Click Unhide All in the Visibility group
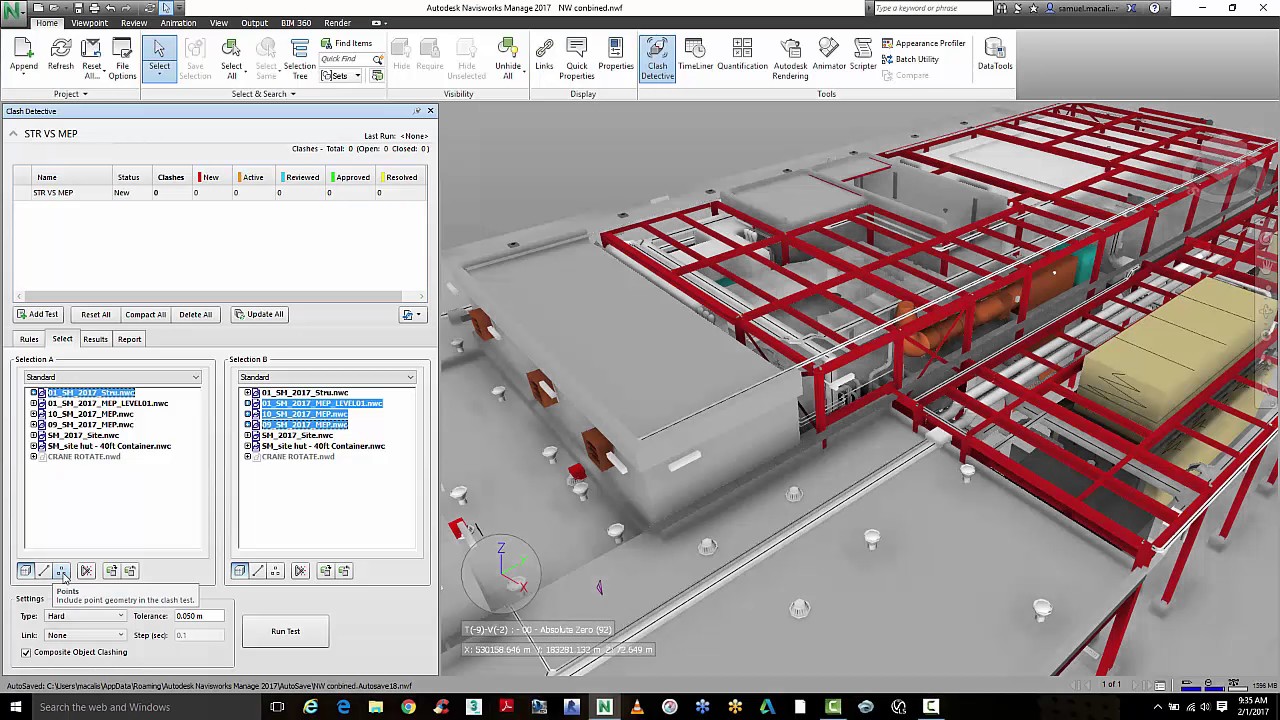 508,60
